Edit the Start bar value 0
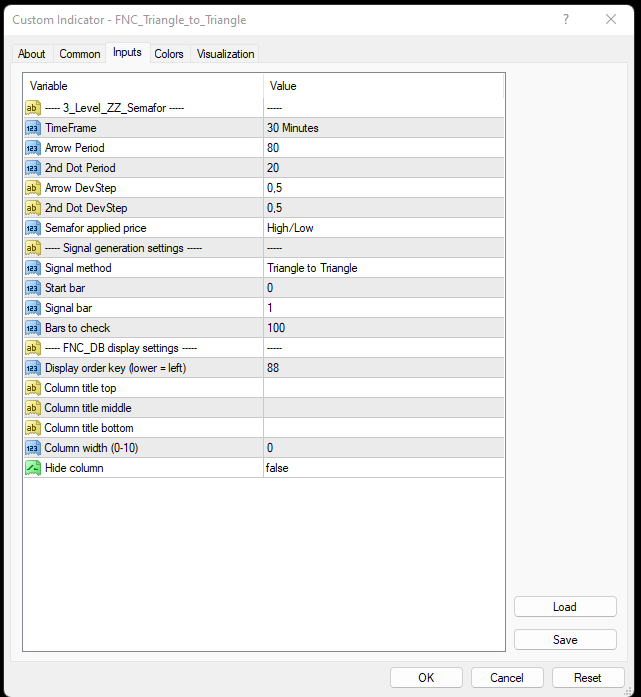The height and width of the screenshot is (697, 641). pos(384,288)
